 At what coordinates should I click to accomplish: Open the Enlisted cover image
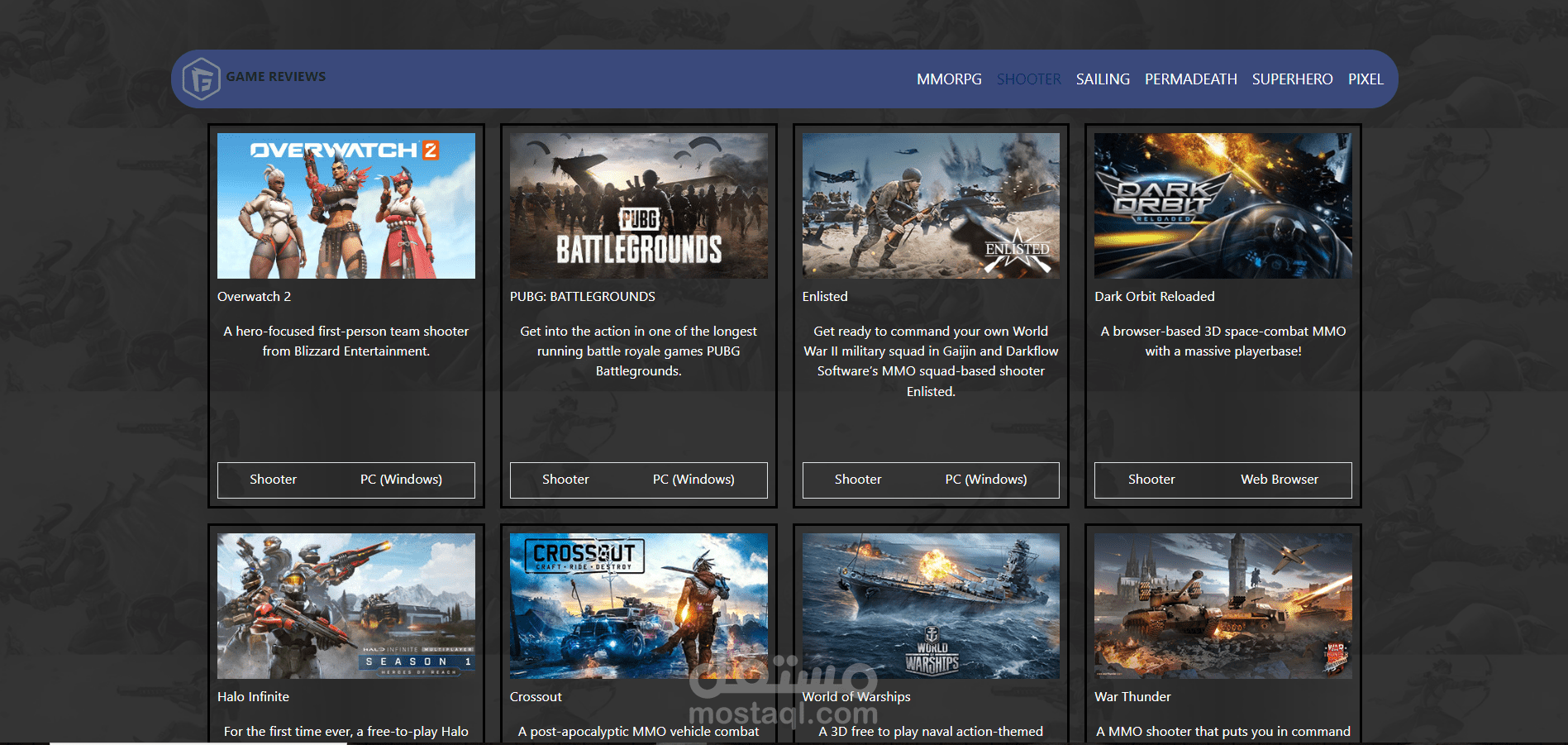click(931, 206)
